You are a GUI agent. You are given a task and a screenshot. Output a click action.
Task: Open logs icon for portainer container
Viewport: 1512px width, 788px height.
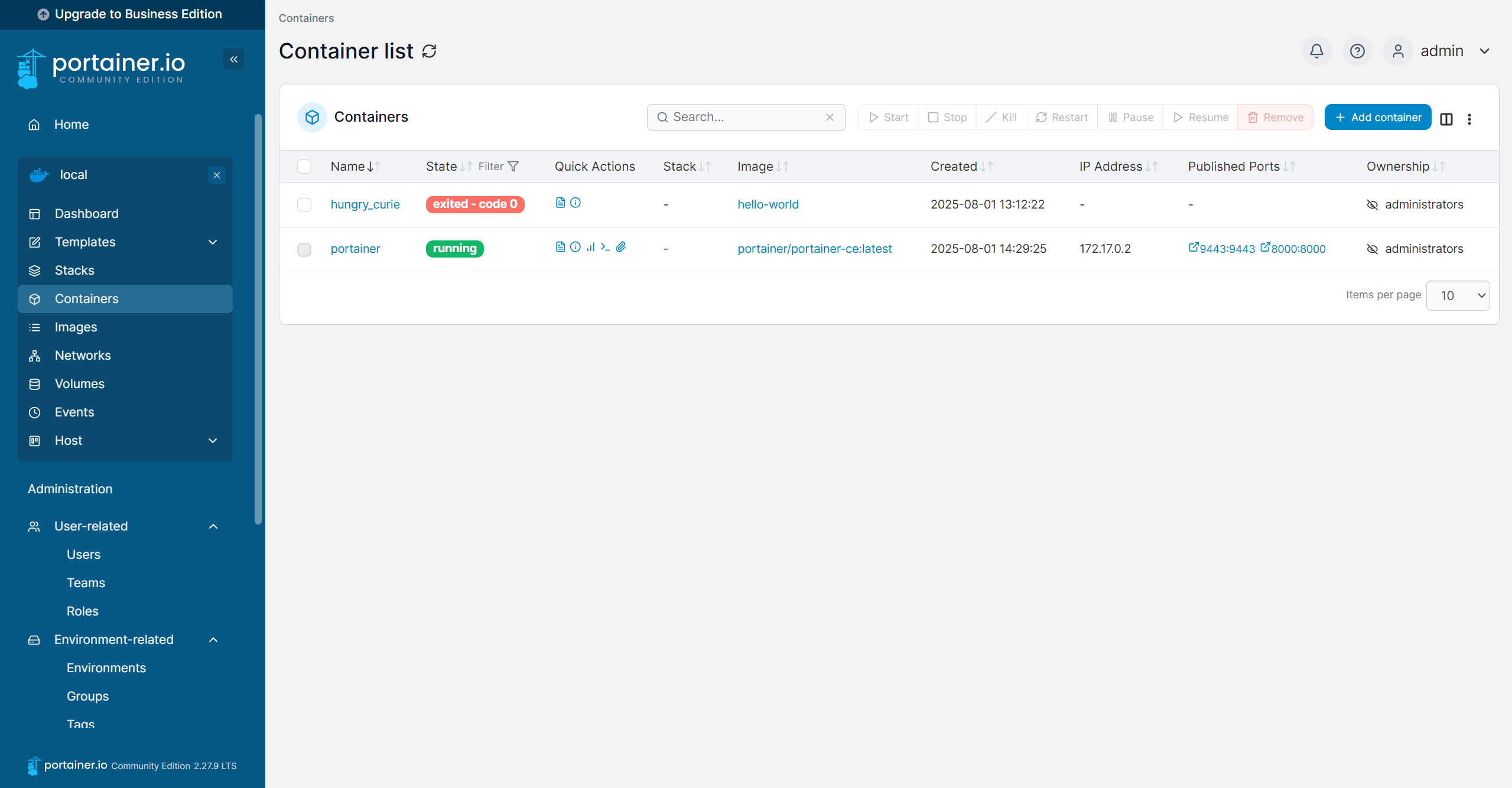tap(560, 247)
